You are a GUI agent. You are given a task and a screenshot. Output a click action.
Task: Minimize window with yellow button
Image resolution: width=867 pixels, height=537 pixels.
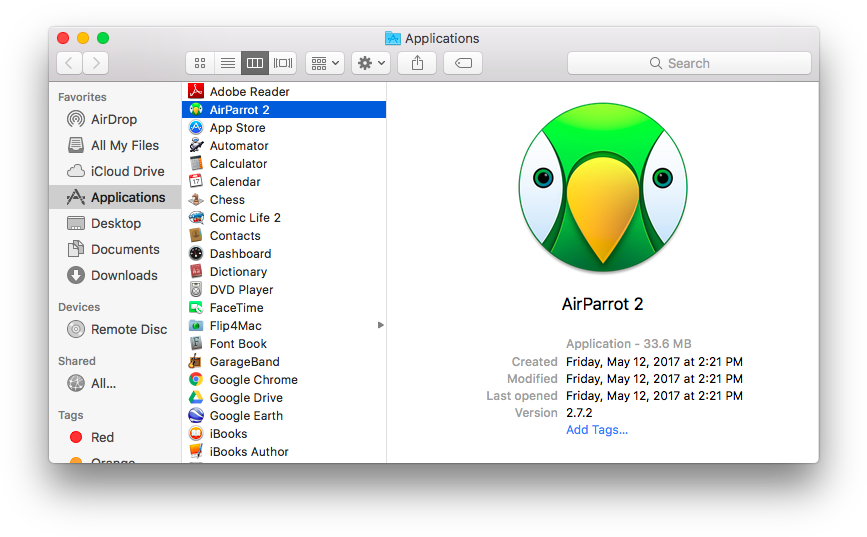pos(83,38)
